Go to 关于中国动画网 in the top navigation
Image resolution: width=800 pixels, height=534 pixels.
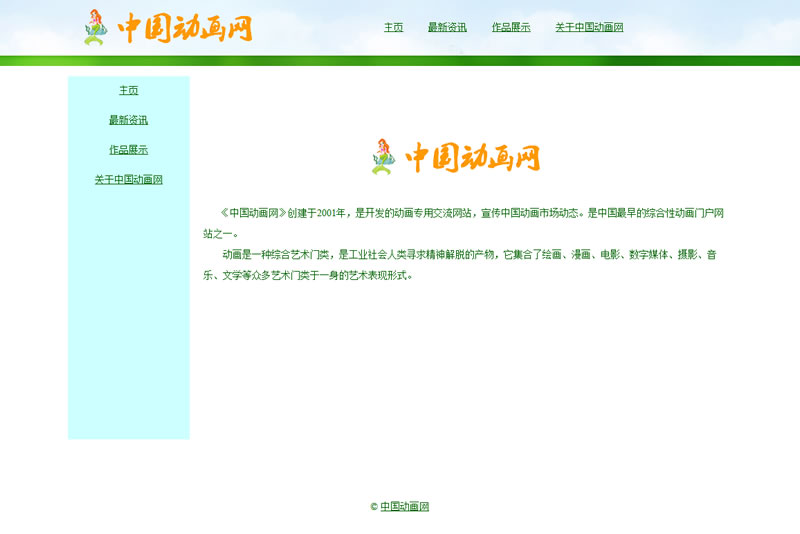coord(589,28)
